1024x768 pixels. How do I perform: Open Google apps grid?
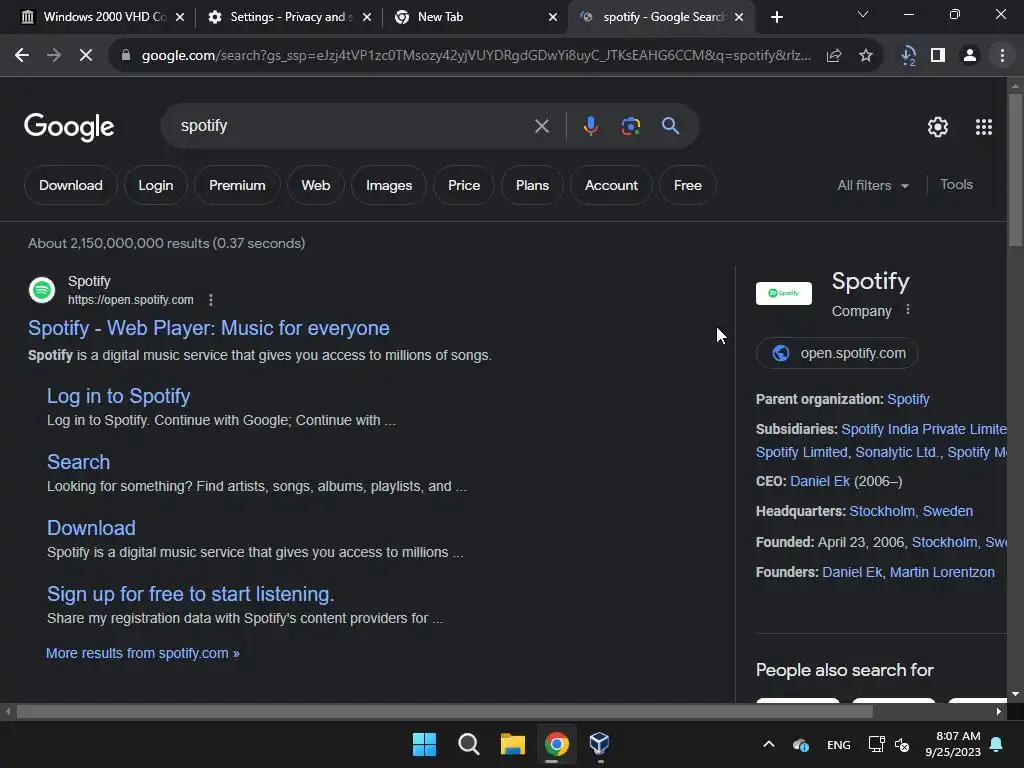[984, 127]
